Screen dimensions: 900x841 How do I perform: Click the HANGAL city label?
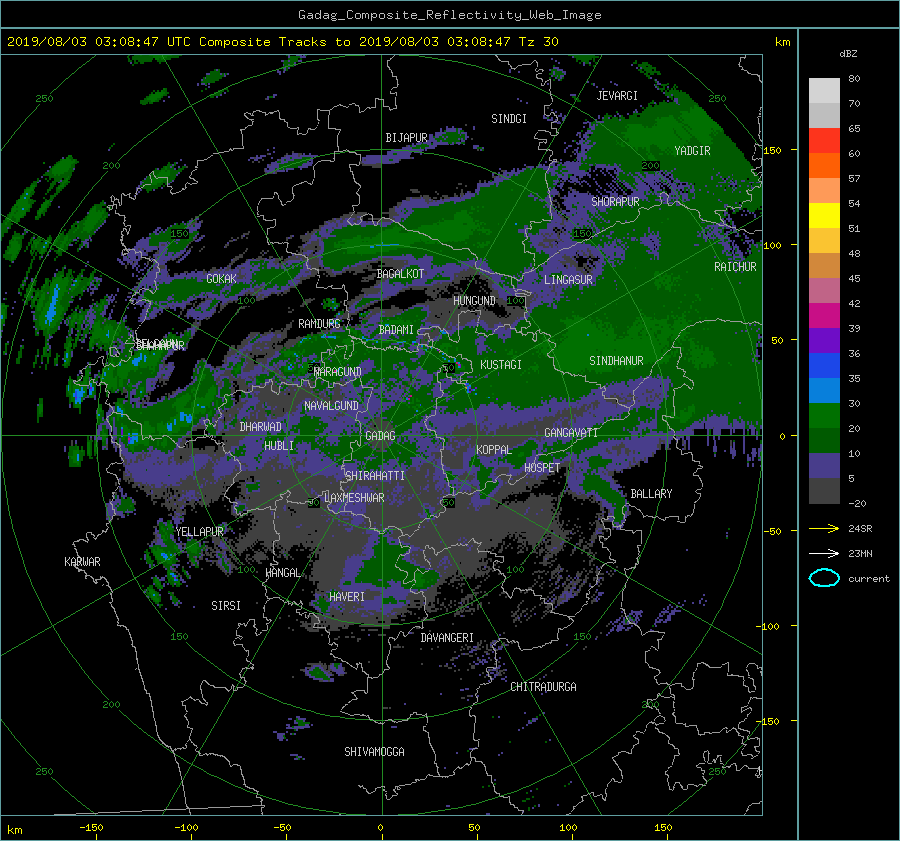coord(282,573)
